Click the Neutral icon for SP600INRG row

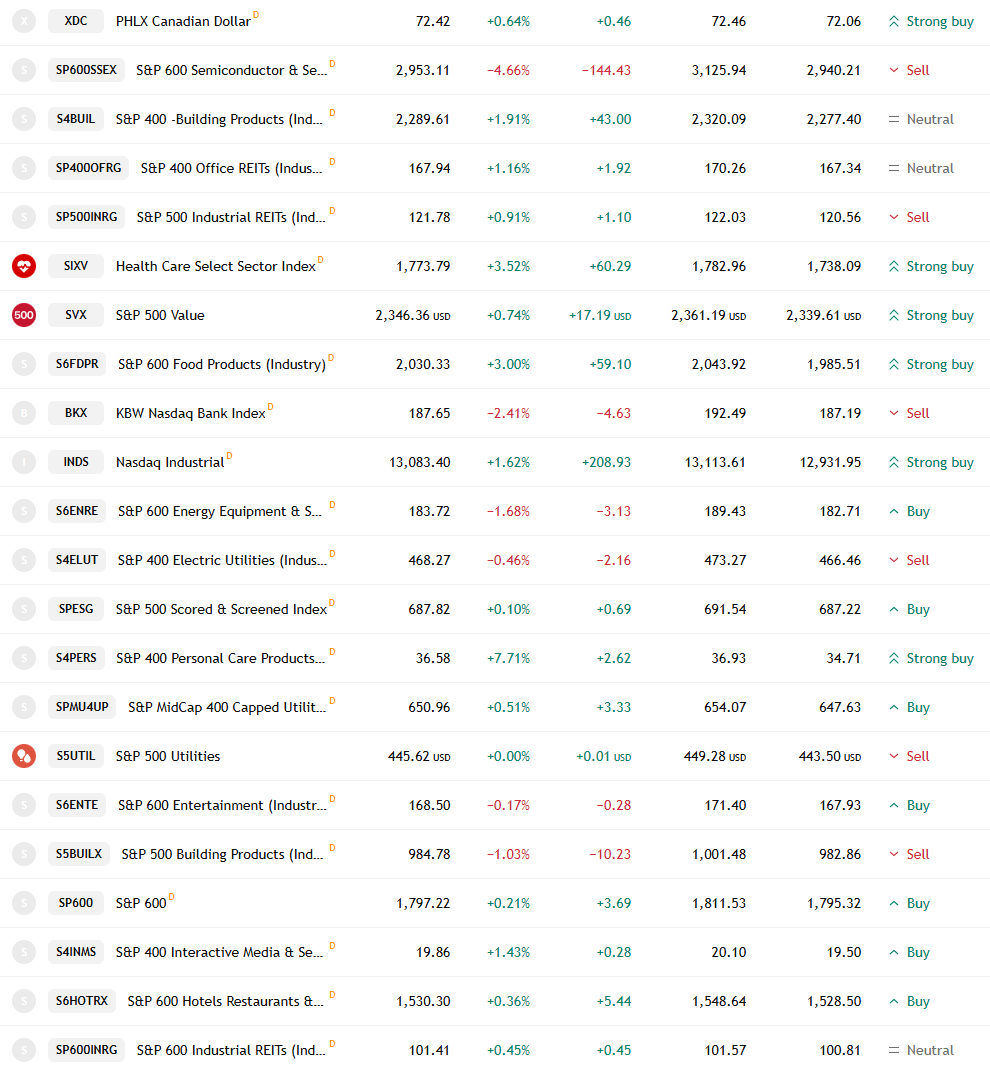[x=894, y=1050]
